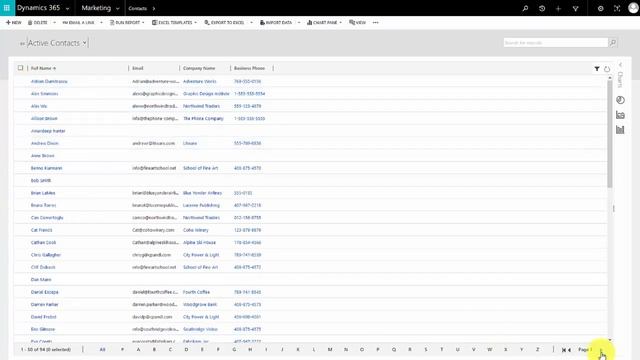Filter the list by All

[102, 349]
